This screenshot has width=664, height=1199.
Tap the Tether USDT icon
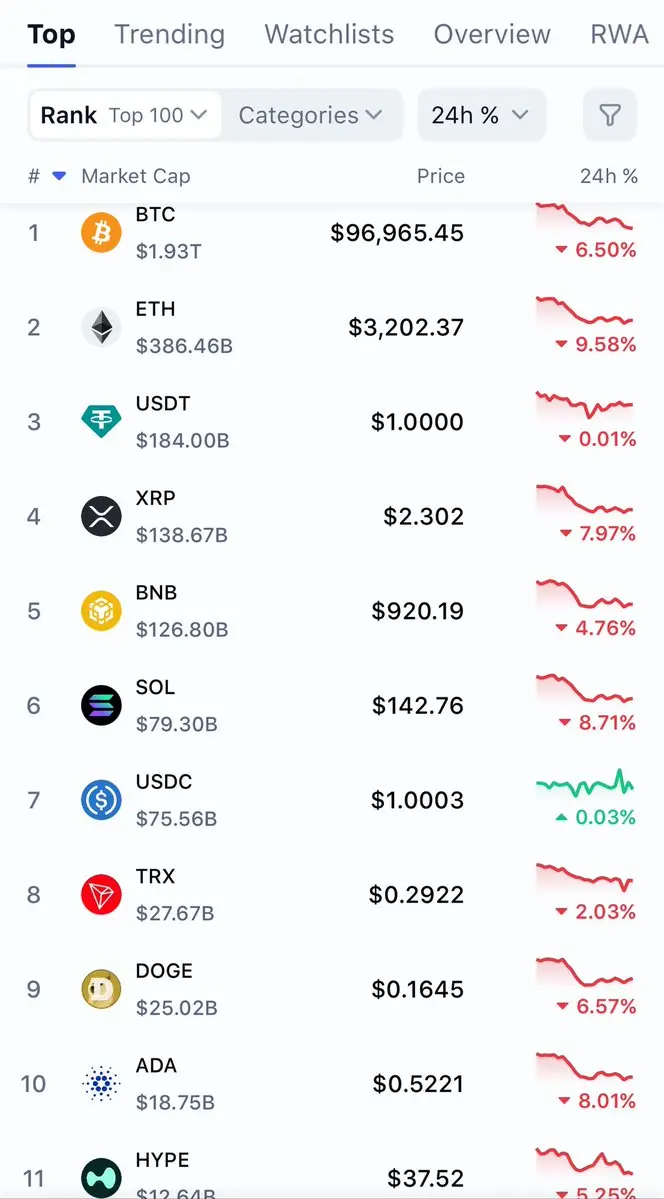click(x=101, y=422)
